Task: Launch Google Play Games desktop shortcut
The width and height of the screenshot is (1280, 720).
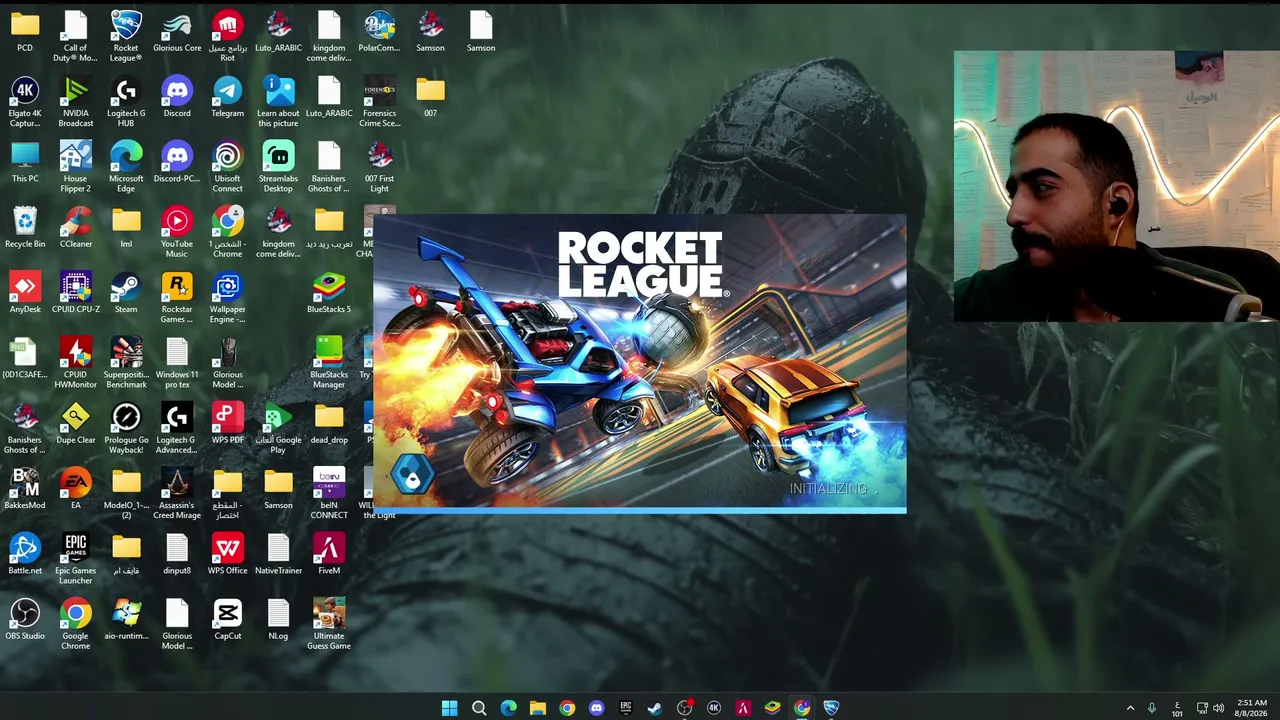Action: (278, 429)
